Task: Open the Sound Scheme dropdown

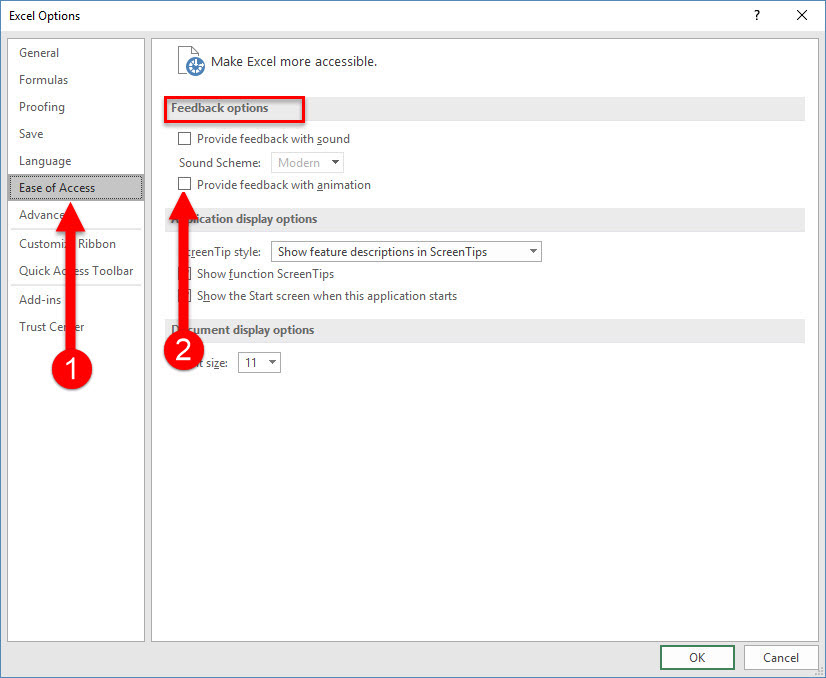Action: pyautogui.click(x=307, y=162)
